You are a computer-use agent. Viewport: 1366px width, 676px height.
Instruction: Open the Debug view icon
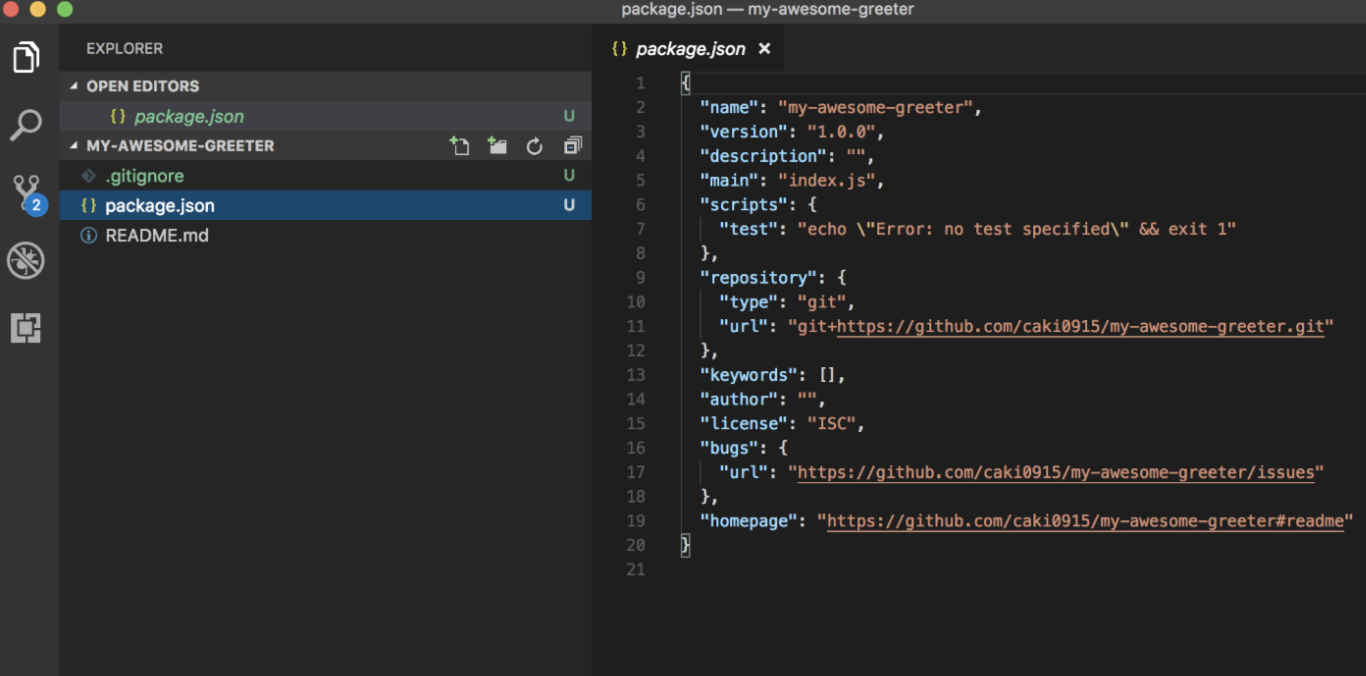[26, 261]
